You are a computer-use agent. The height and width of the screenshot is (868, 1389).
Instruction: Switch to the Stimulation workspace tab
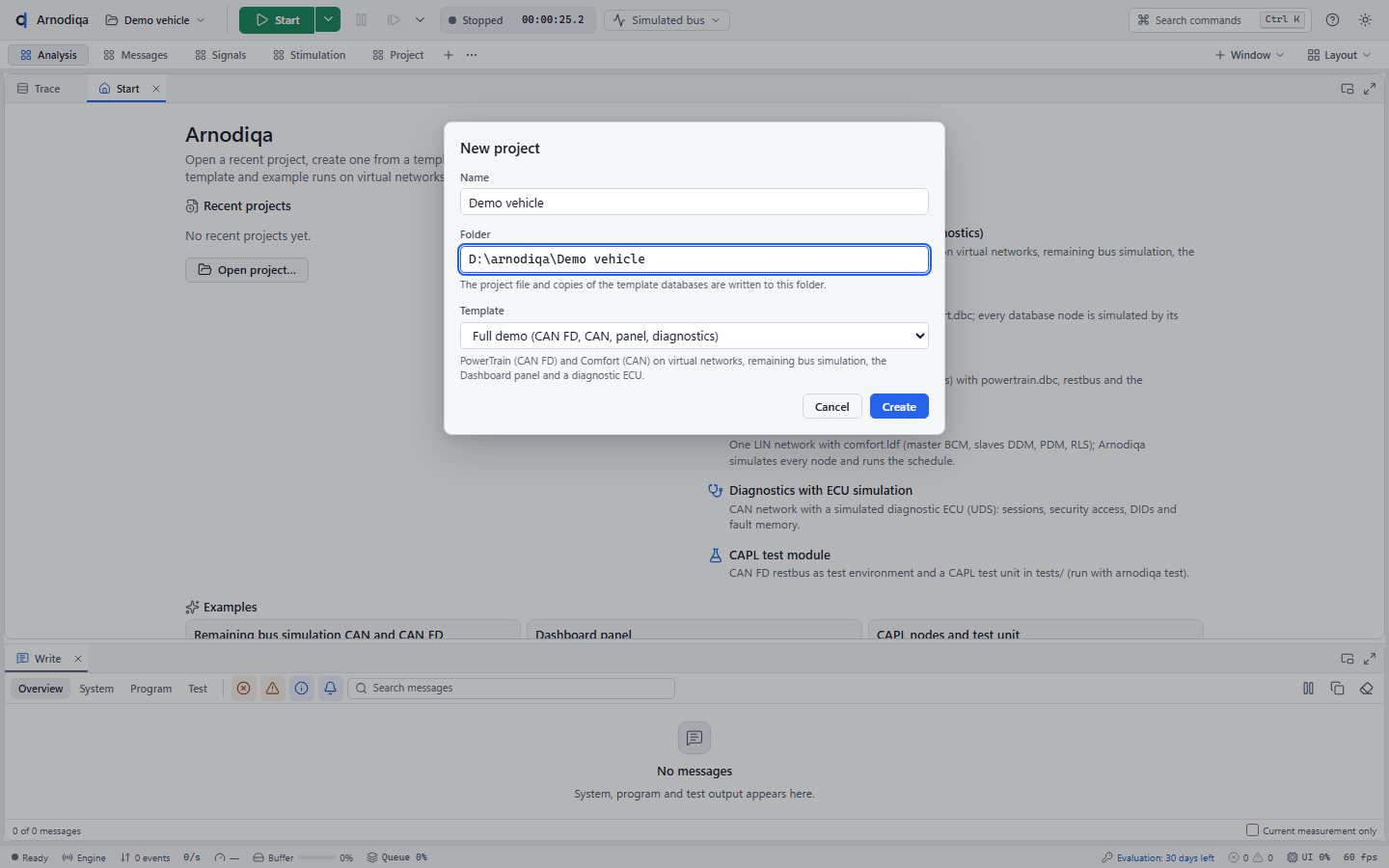[309, 55]
